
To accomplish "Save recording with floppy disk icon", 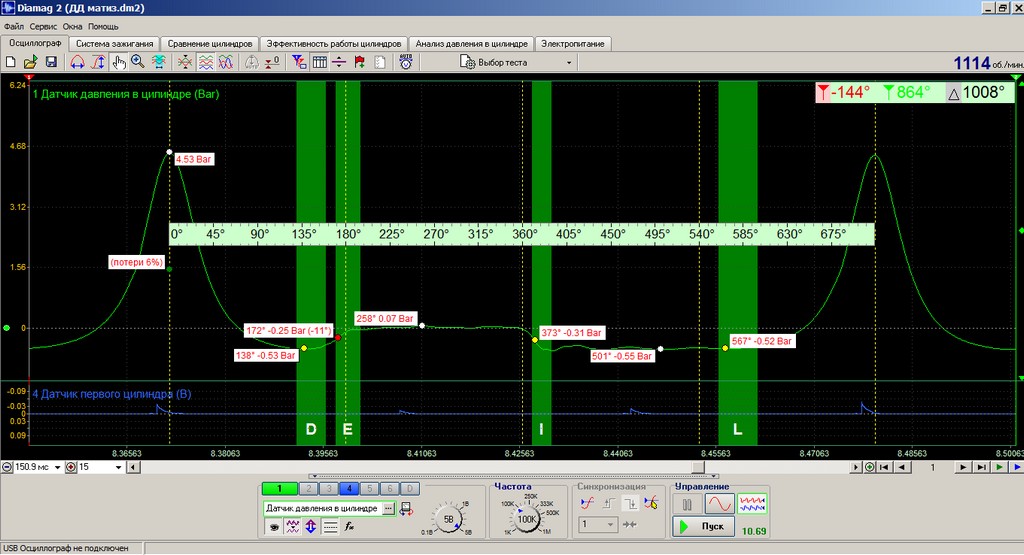I will tap(51, 62).
